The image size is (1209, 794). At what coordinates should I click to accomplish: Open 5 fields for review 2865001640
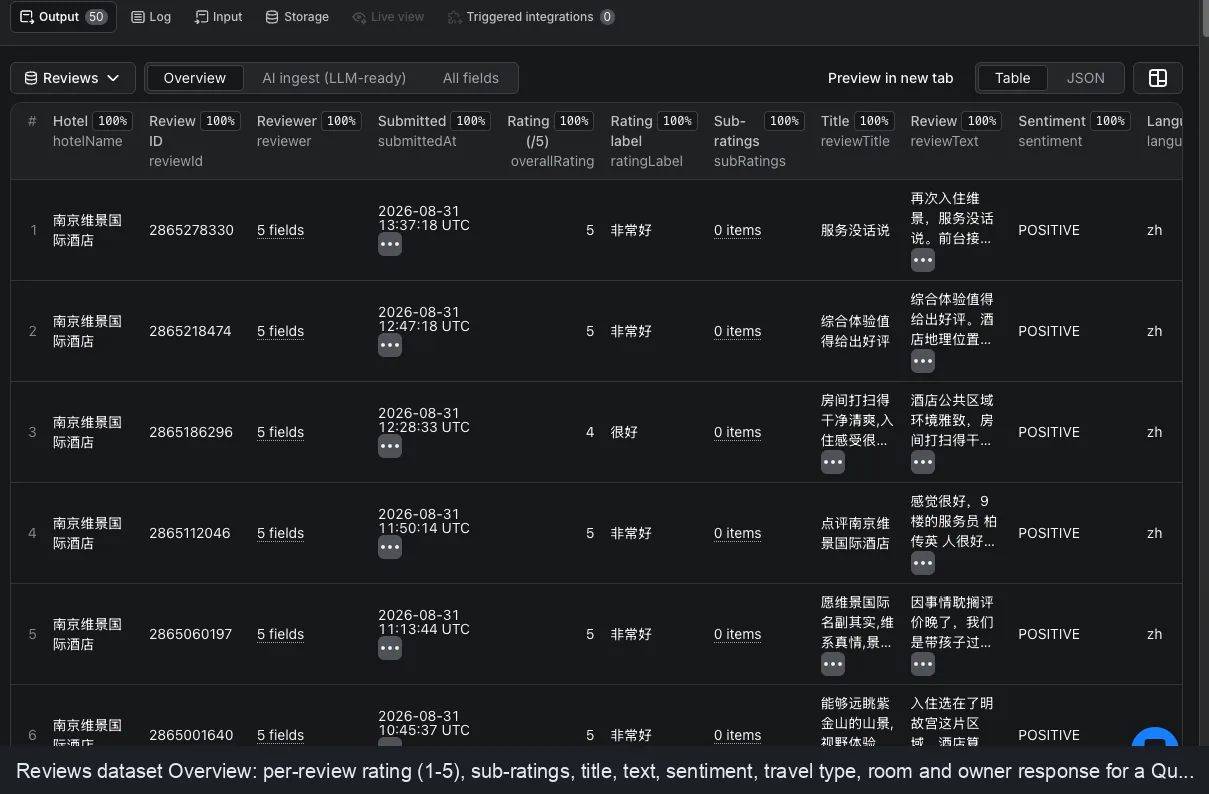(280, 735)
